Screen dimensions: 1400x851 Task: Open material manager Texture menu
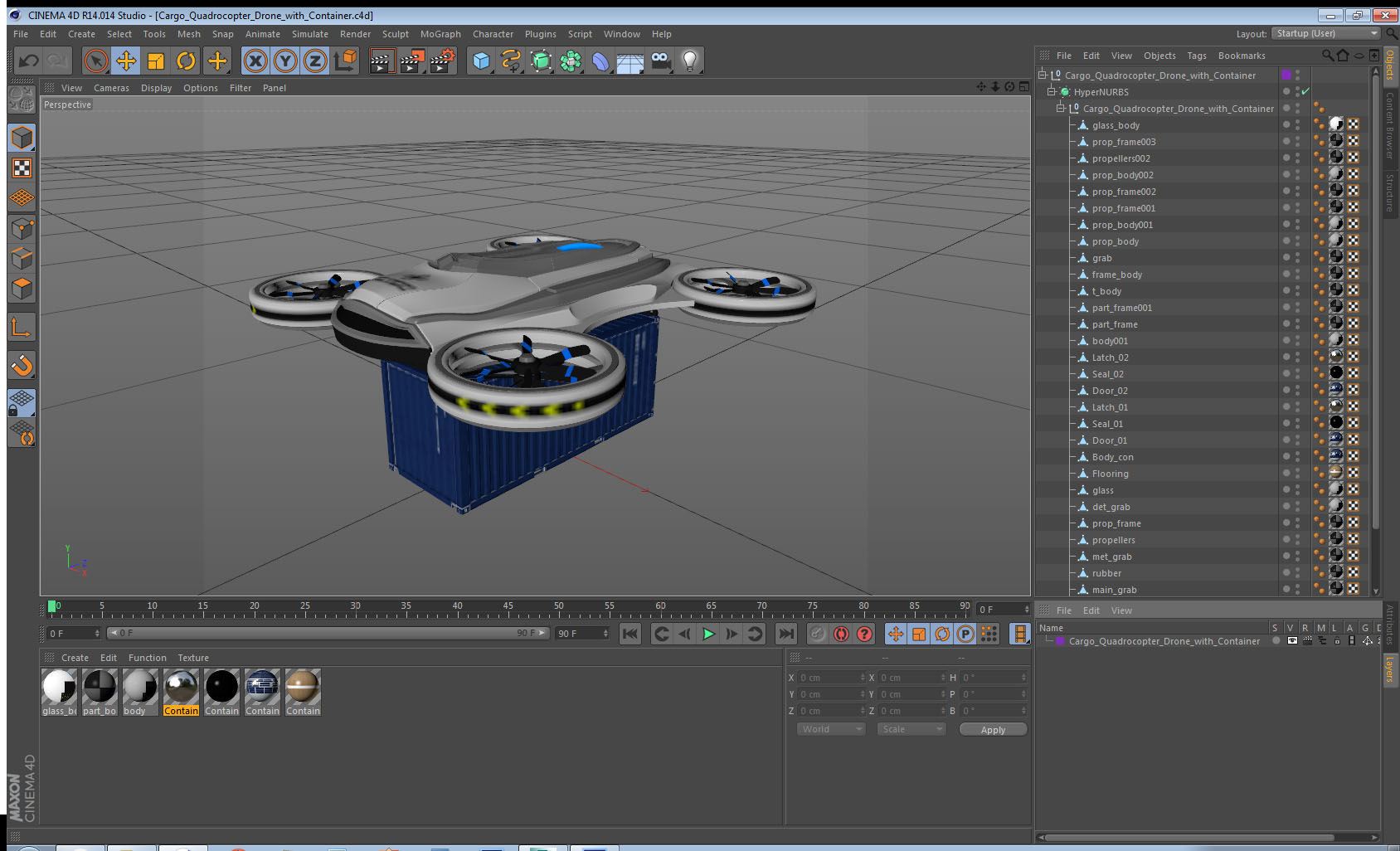[x=193, y=658]
